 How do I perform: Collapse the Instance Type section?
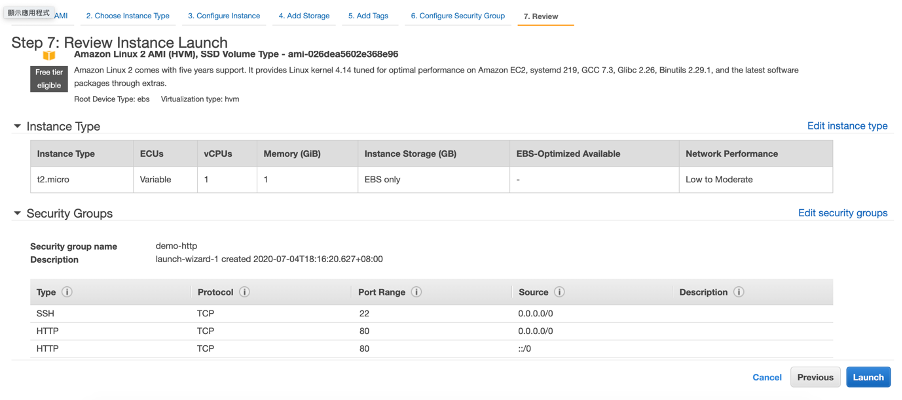tap(17, 127)
